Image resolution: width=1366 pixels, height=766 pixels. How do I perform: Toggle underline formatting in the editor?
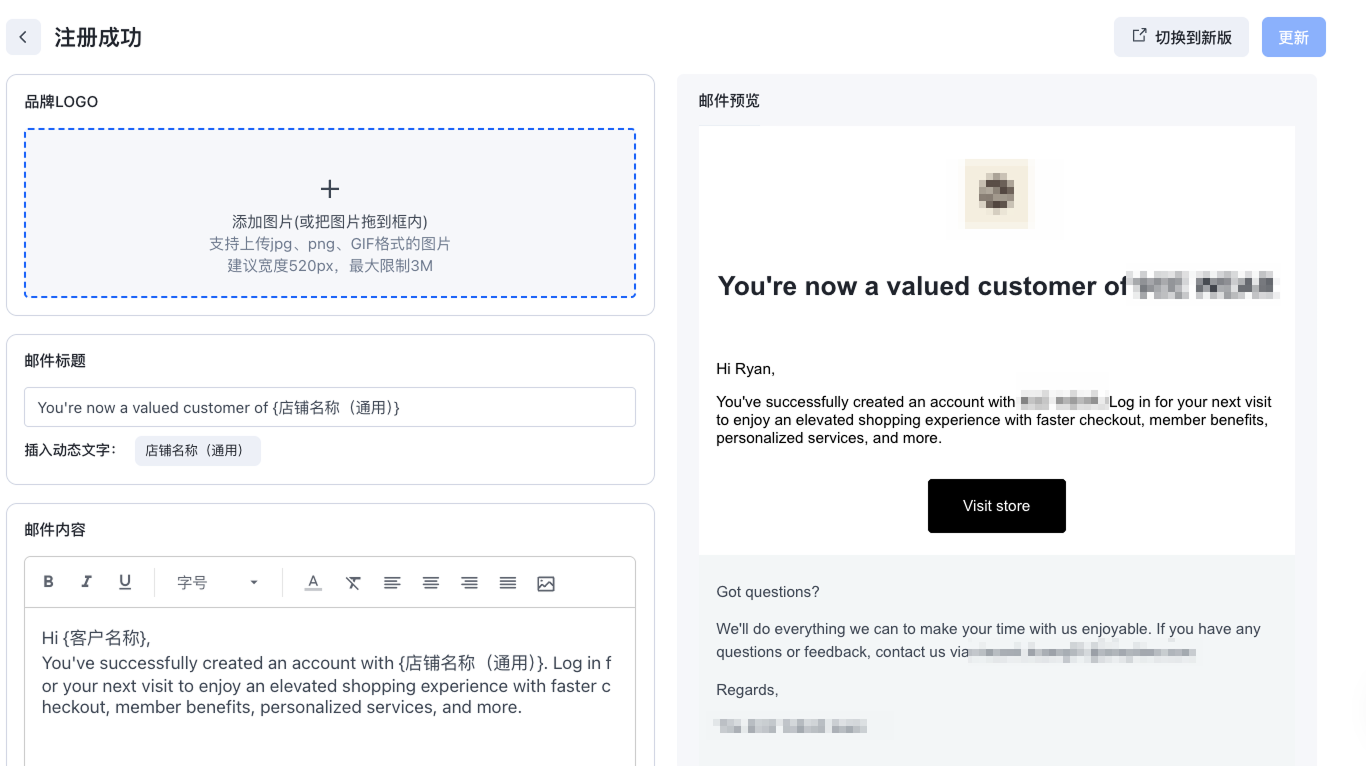tap(125, 582)
